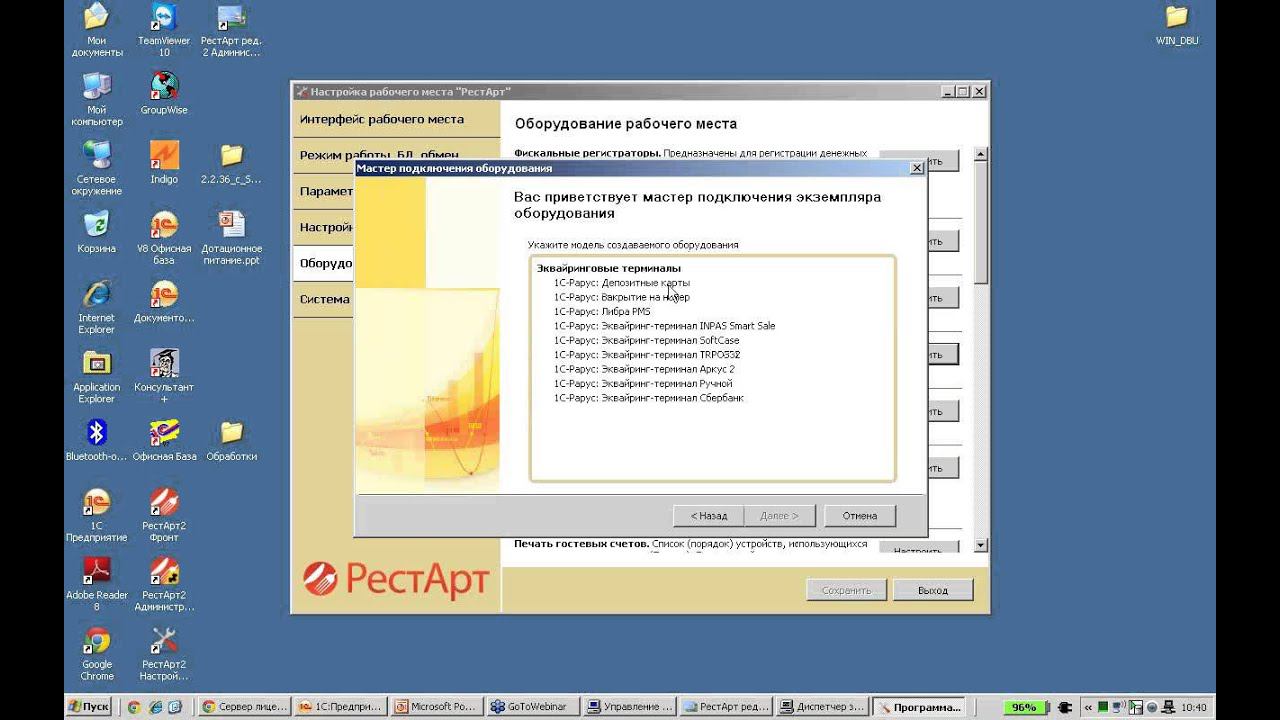This screenshot has width=1280, height=720.
Task: Select Эквайринг-терминал TRPOS32 entry
Action: [647, 355]
